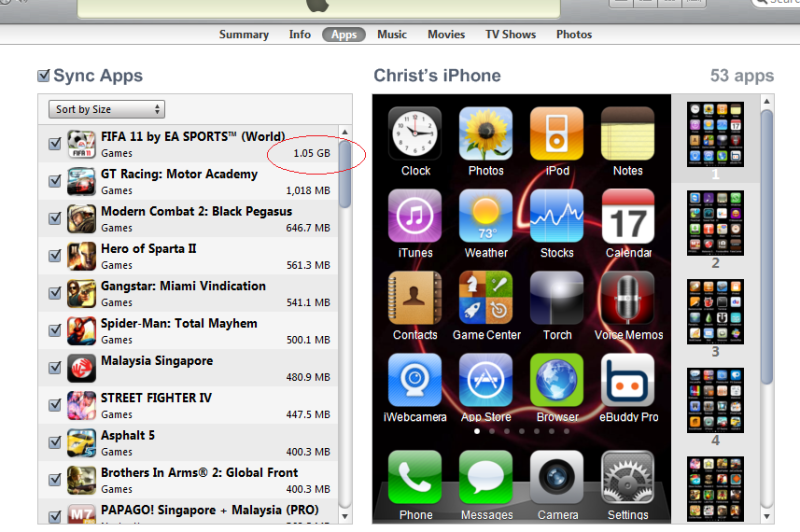Tap the Game Center app icon
The image size is (800, 532).
pyautogui.click(x=486, y=298)
